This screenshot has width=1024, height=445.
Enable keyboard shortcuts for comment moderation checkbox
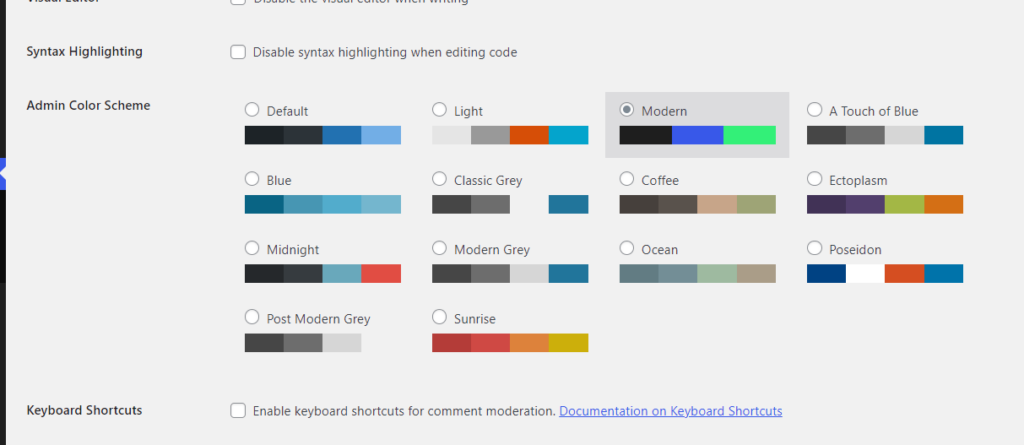click(x=238, y=410)
